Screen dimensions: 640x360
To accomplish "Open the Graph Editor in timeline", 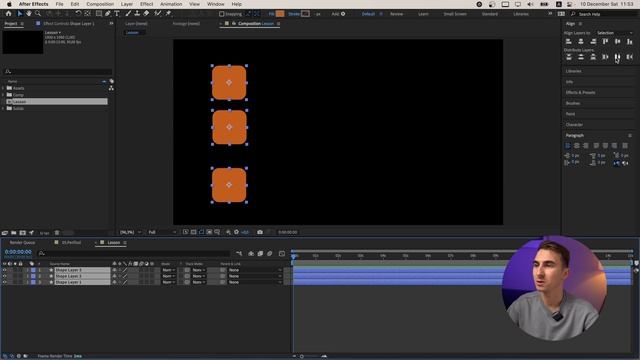I will click(x=282, y=253).
